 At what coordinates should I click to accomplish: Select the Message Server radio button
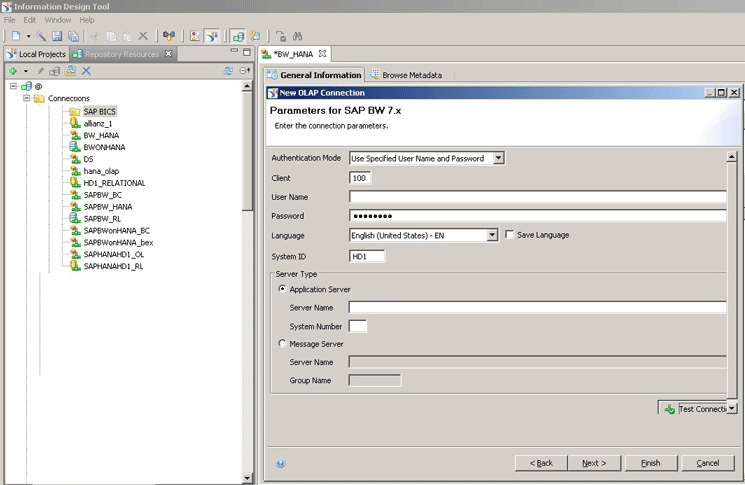pyautogui.click(x=282, y=343)
